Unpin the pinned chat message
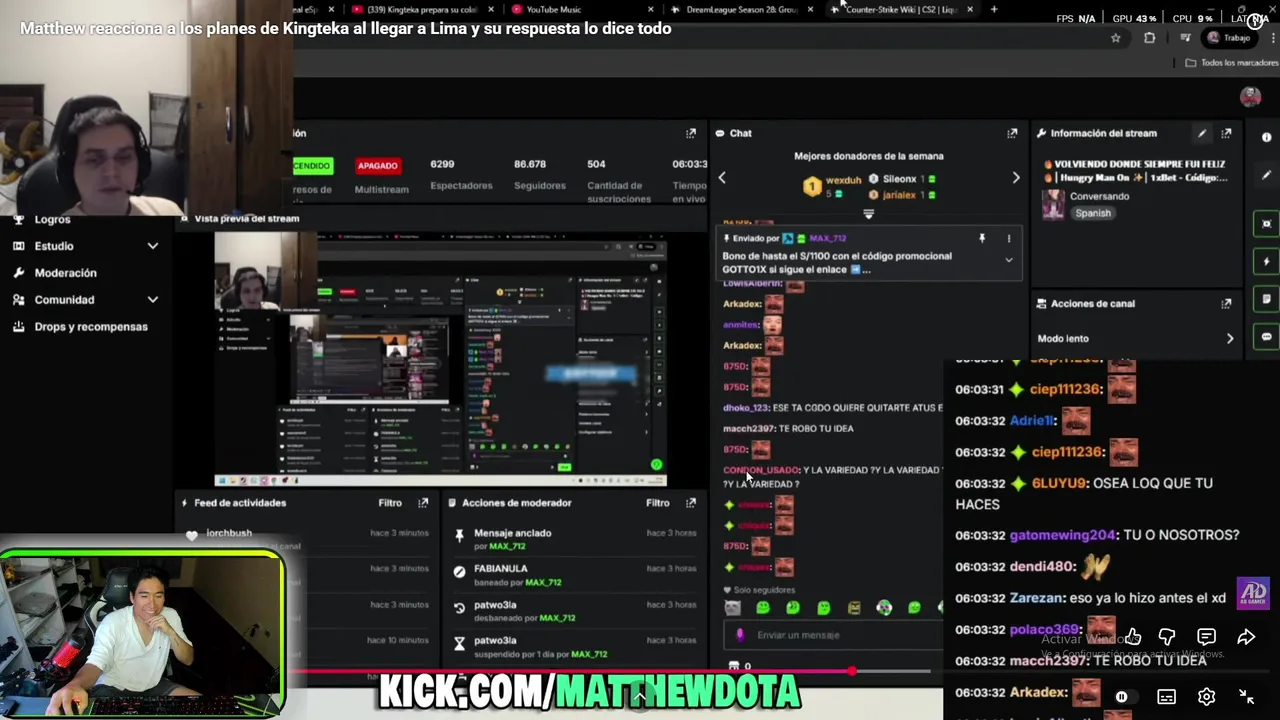The height and width of the screenshot is (720, 1280). pos(982,238)
